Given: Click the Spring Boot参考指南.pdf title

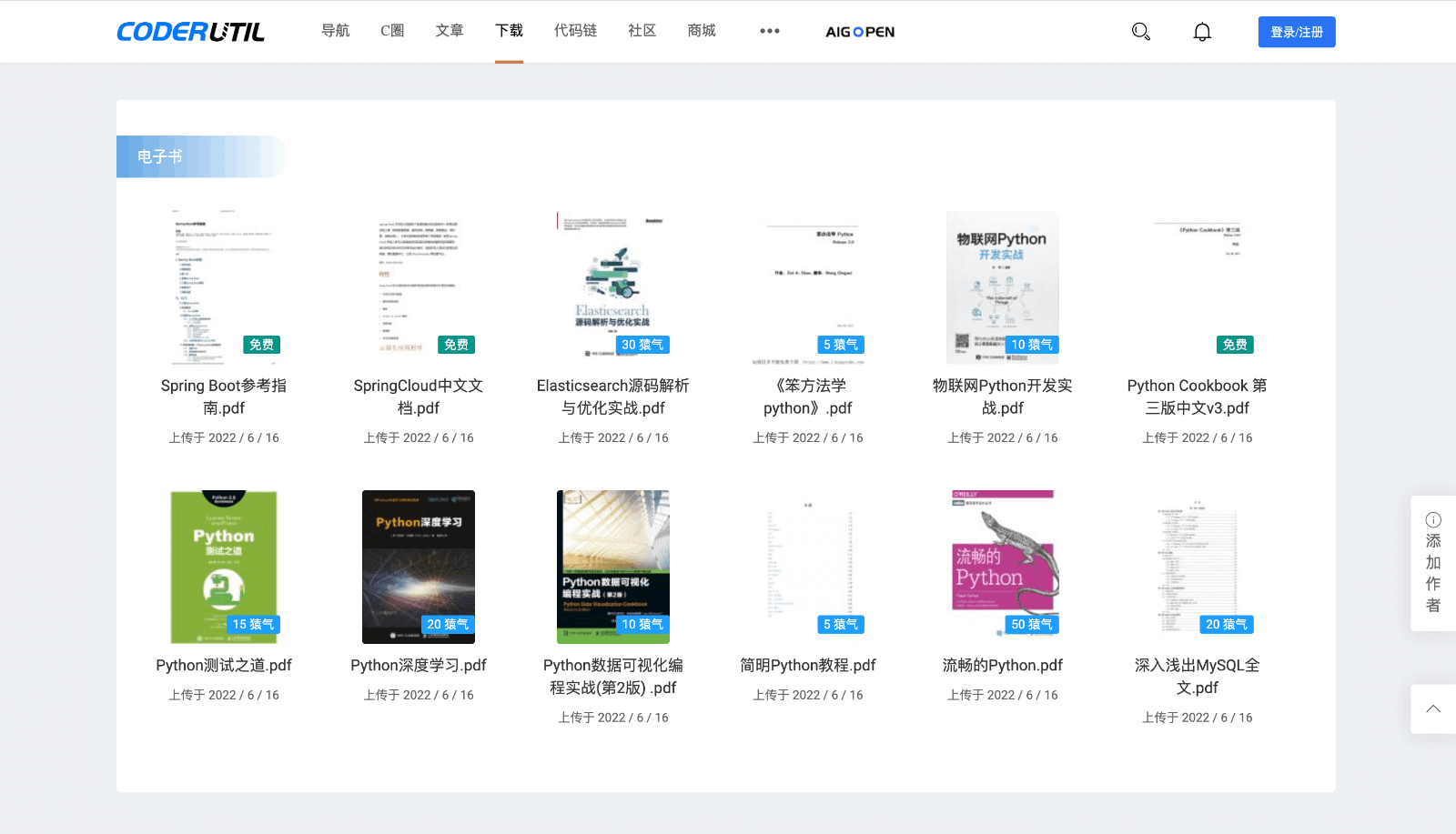Looking at the screenshot, I should [x=224, y=397].
